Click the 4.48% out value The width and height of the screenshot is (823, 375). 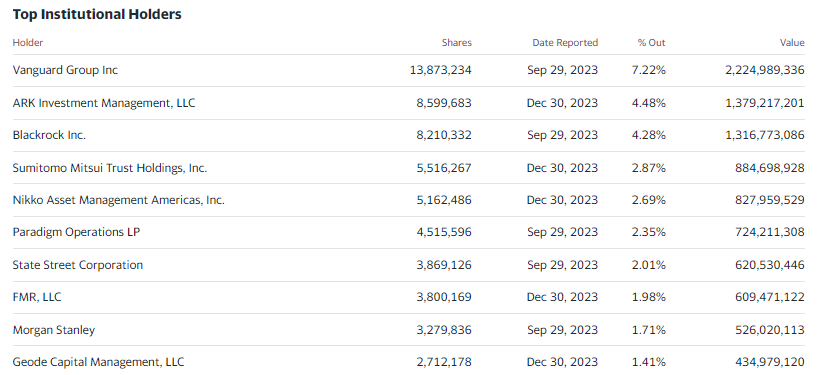coord(649,103)
